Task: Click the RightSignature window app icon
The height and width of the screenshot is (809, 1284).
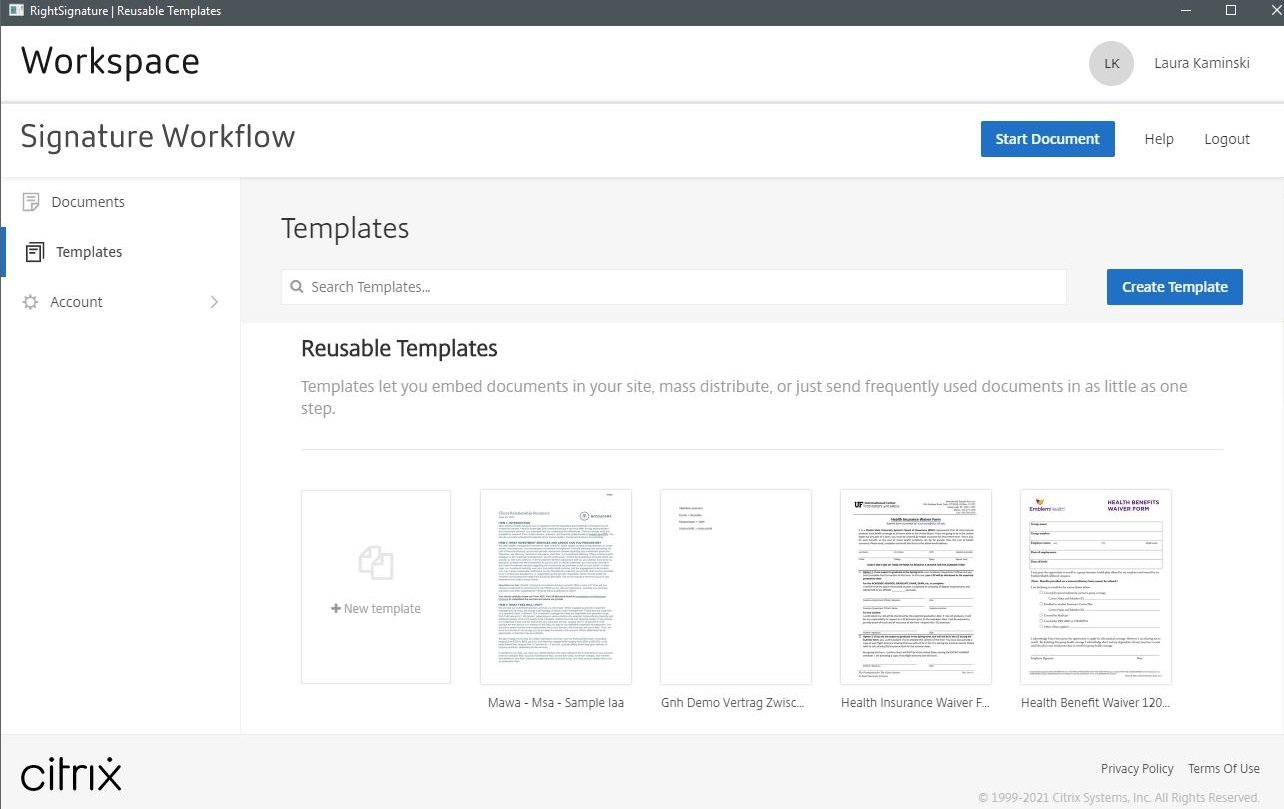Action: 16,11
